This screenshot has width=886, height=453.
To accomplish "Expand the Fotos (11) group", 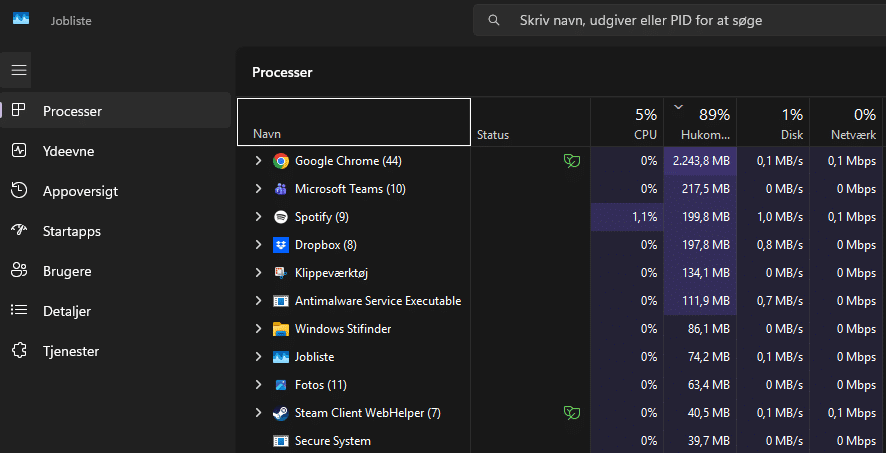I will pyautogui.click(x=258, y=385).
